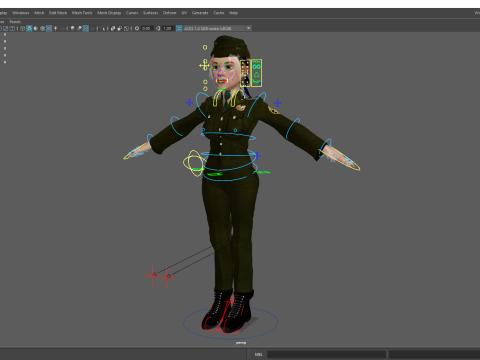
Task: Click the isolate select icon
Action: pyautogui.click(x=102, y=28)
